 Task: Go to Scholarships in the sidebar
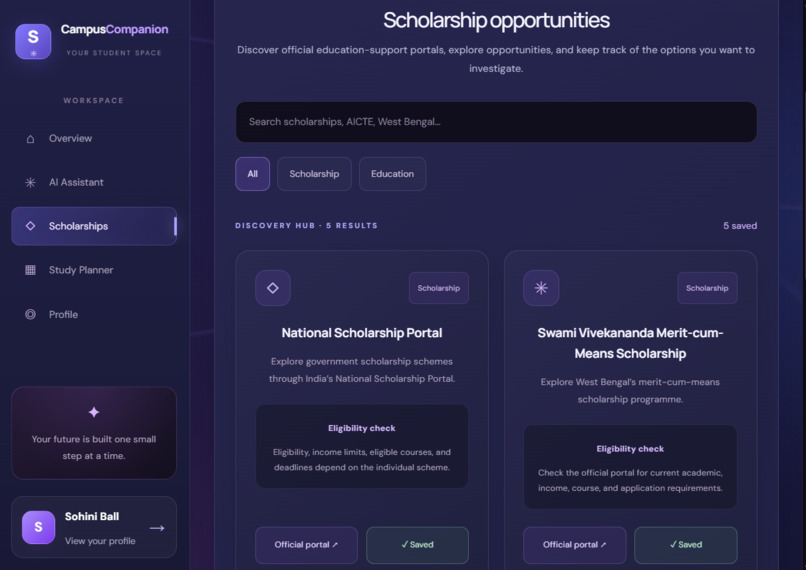pyautogui.click(x=94, y=226)
